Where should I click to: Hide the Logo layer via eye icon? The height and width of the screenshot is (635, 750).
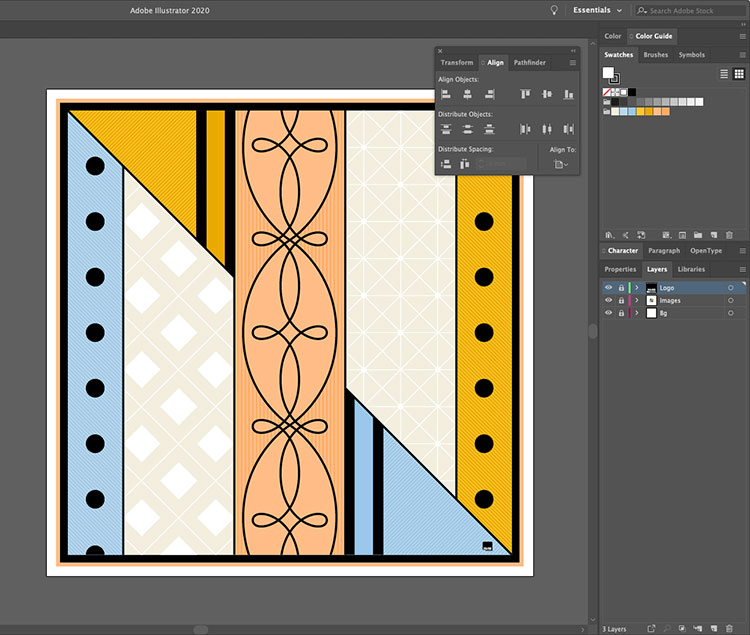pyautogui.click(x=608, y=287)
